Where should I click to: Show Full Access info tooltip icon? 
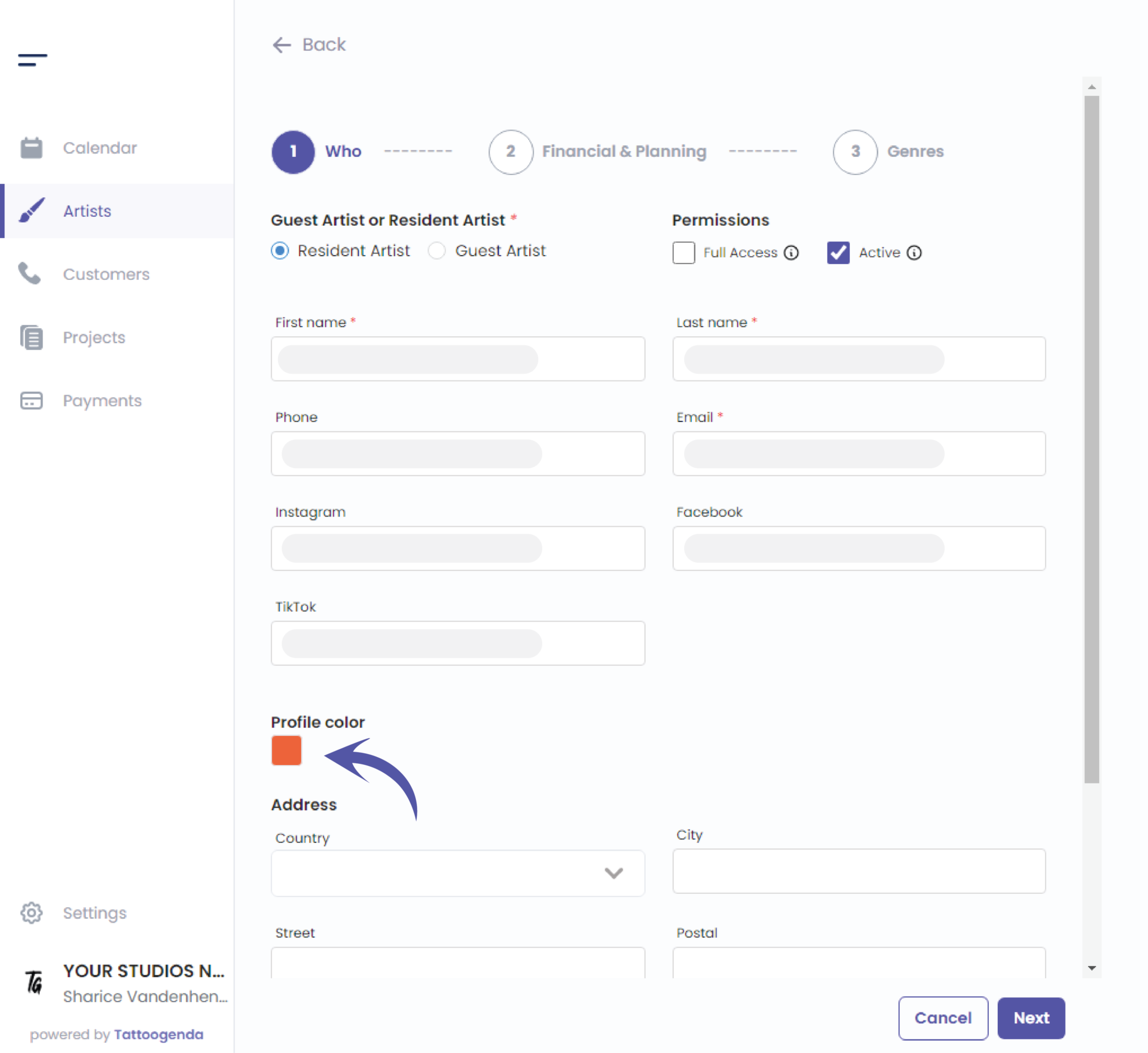coord(791,252)
